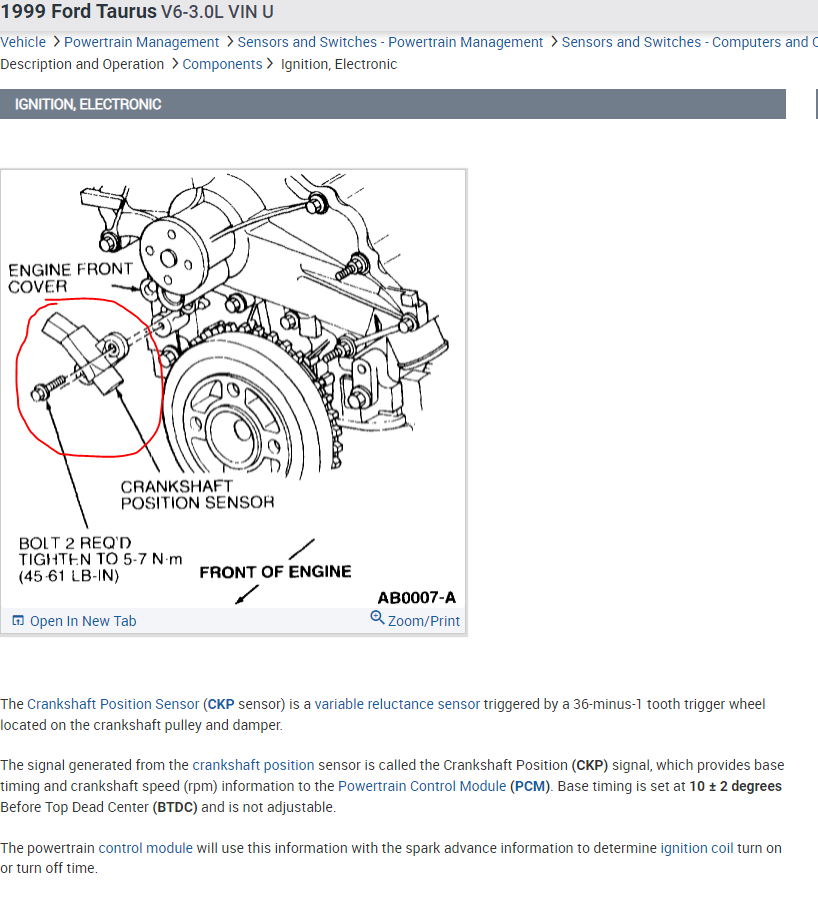Image resolution: width=818 pixels, height=918 pixels.
Task: Open the variable reluctance sensor link
Action: [397, 703]
